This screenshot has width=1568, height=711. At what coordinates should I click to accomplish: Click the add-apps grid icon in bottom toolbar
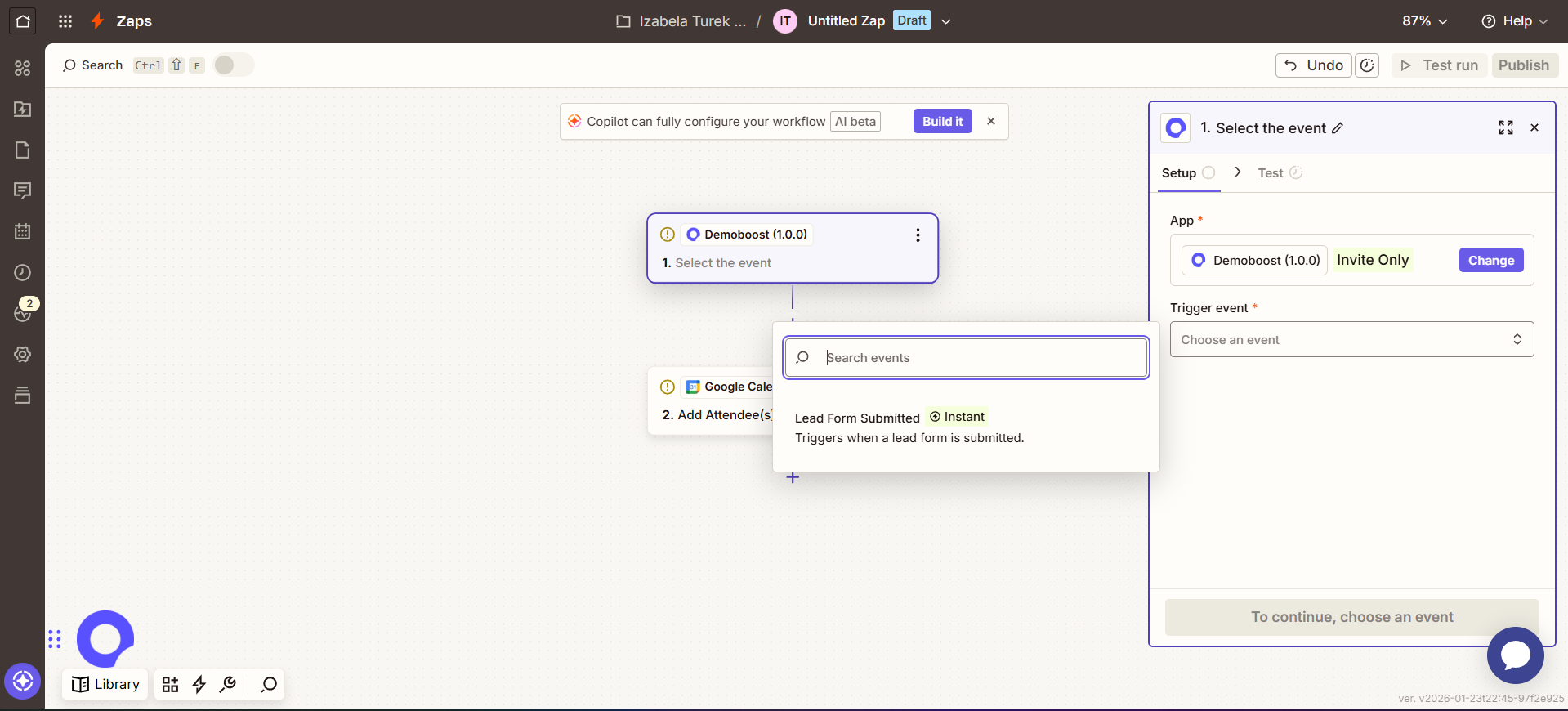point(170,684)
